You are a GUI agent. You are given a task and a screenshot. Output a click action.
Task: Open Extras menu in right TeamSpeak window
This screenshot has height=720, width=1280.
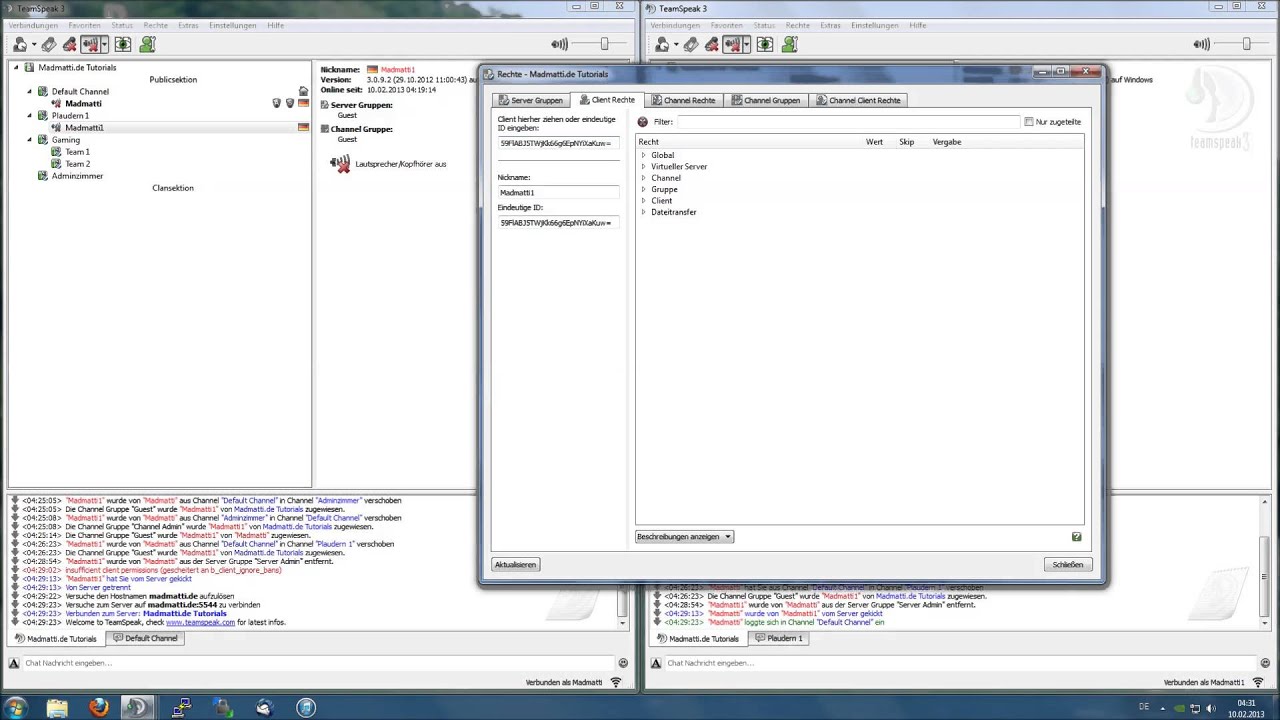click(x=830, y=25)
